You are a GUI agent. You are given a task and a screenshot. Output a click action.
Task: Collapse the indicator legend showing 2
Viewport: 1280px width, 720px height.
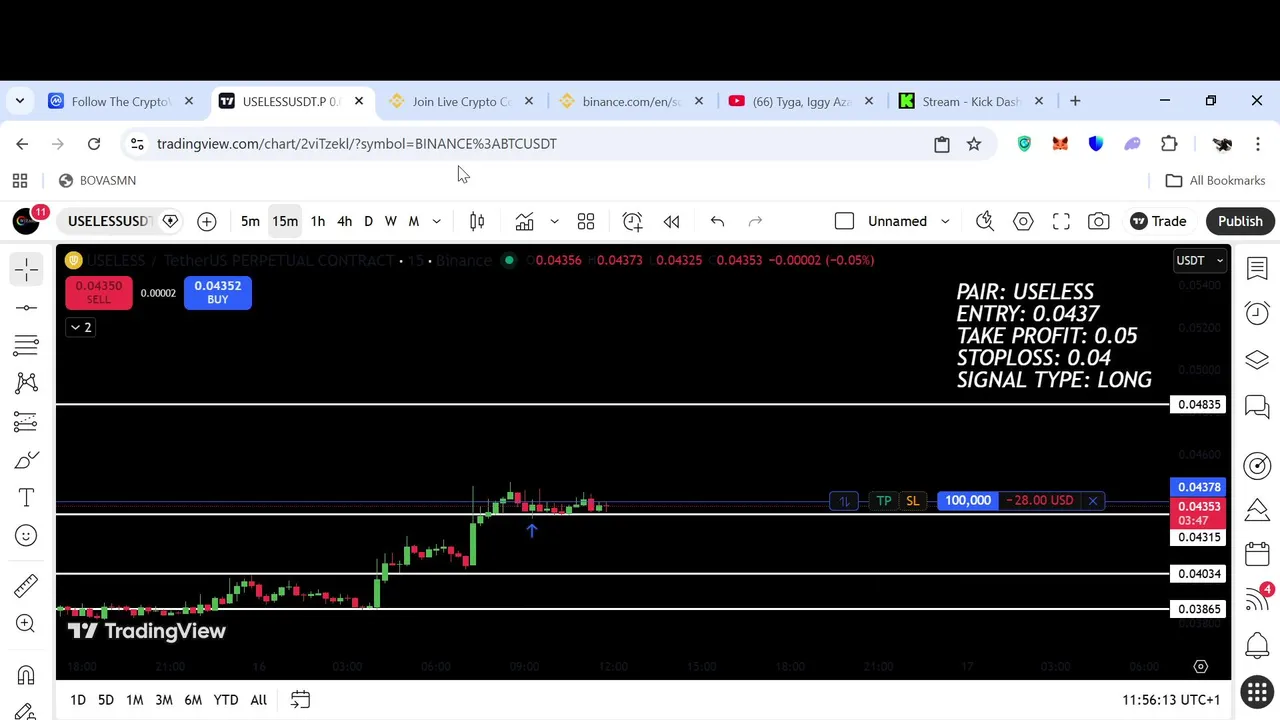tap(80, 327)
